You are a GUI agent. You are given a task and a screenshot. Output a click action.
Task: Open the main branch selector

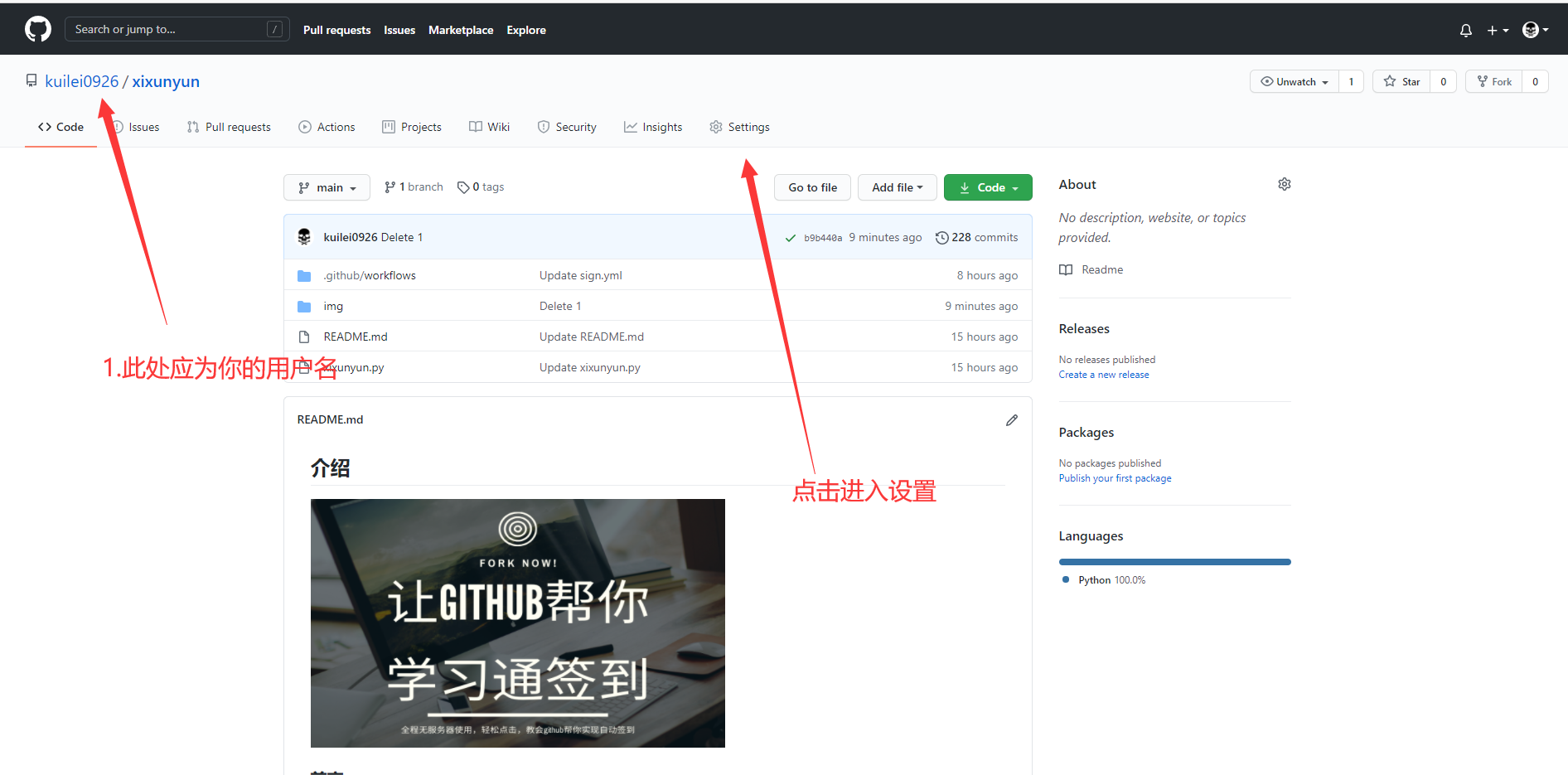click(327, 187)
